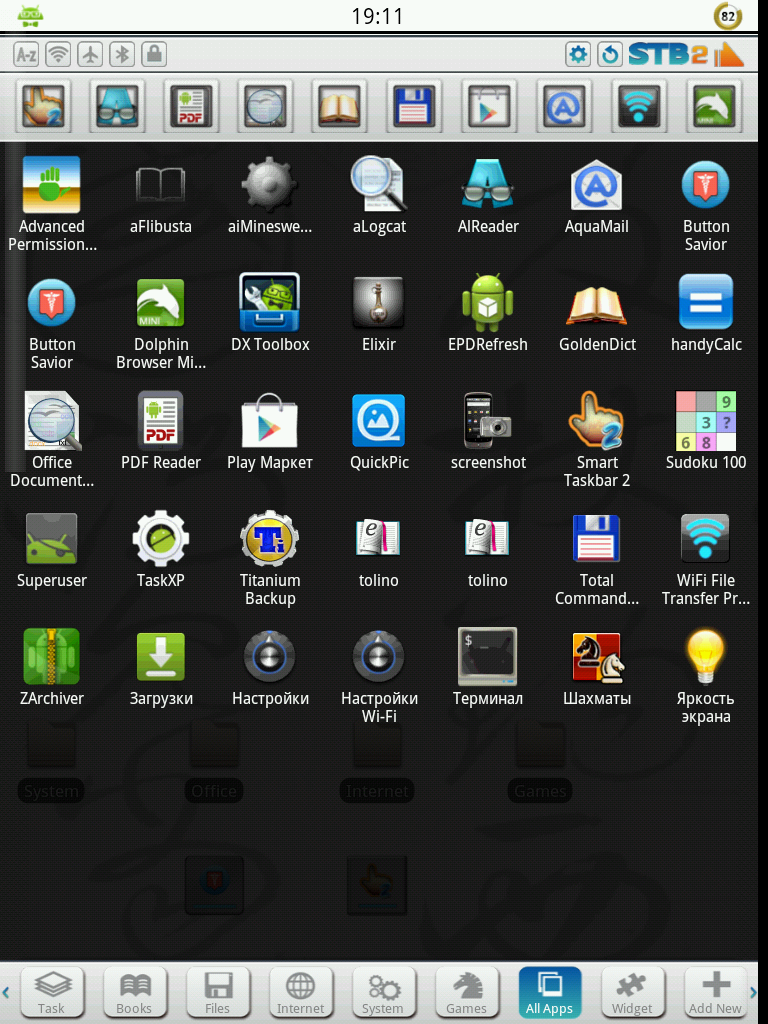768x1024 pixels.
Task: Open ZArchiver app
Action: (x=52, y=667)
